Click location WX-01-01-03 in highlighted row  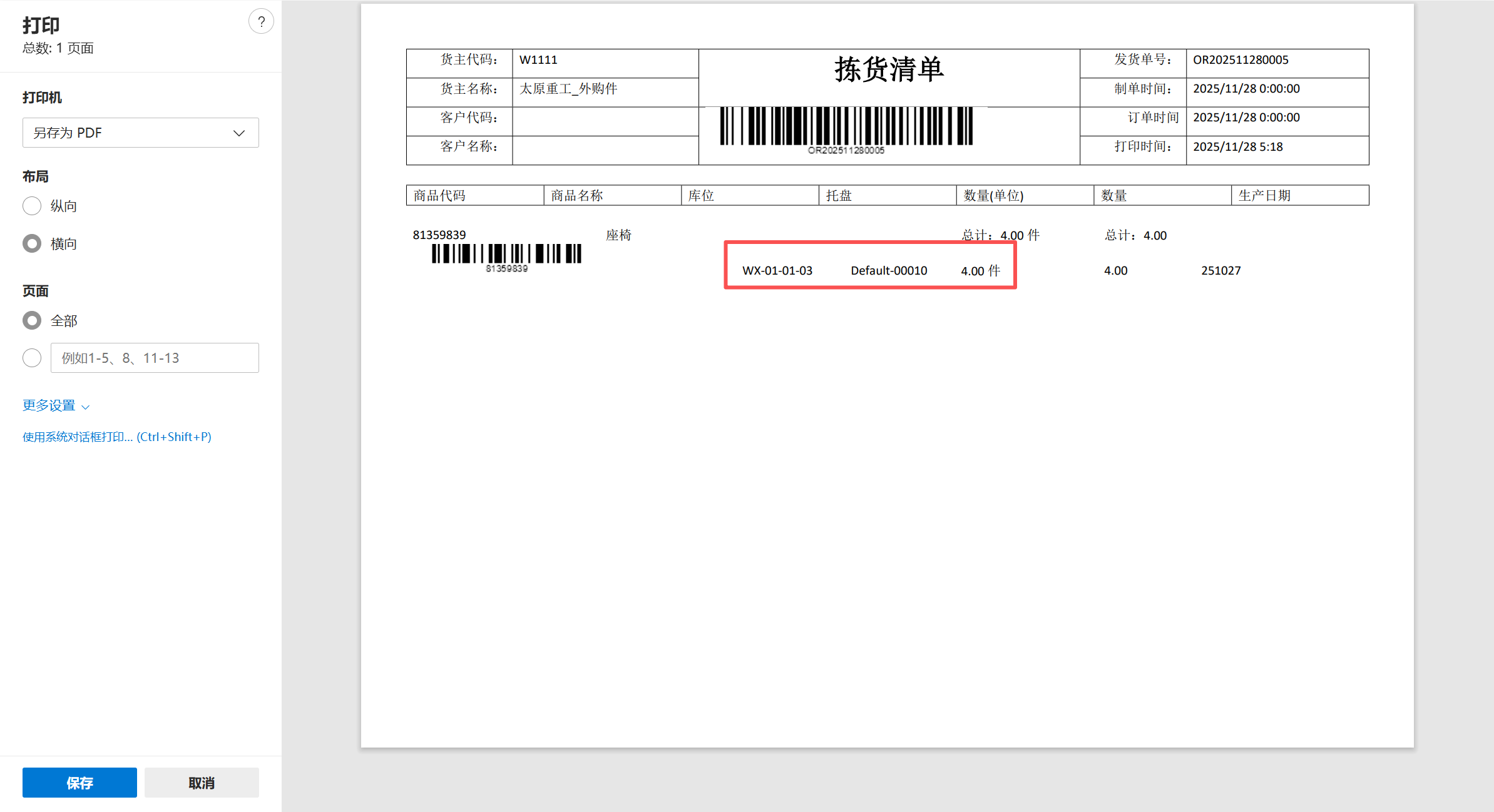(x=777, y=271)
